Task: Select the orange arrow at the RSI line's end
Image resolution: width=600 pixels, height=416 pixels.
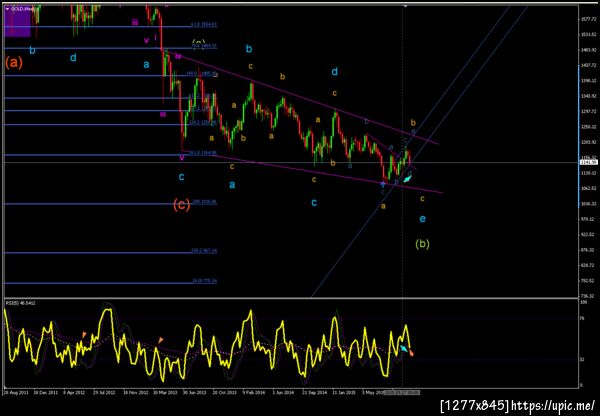Action: tap(411, 354)
